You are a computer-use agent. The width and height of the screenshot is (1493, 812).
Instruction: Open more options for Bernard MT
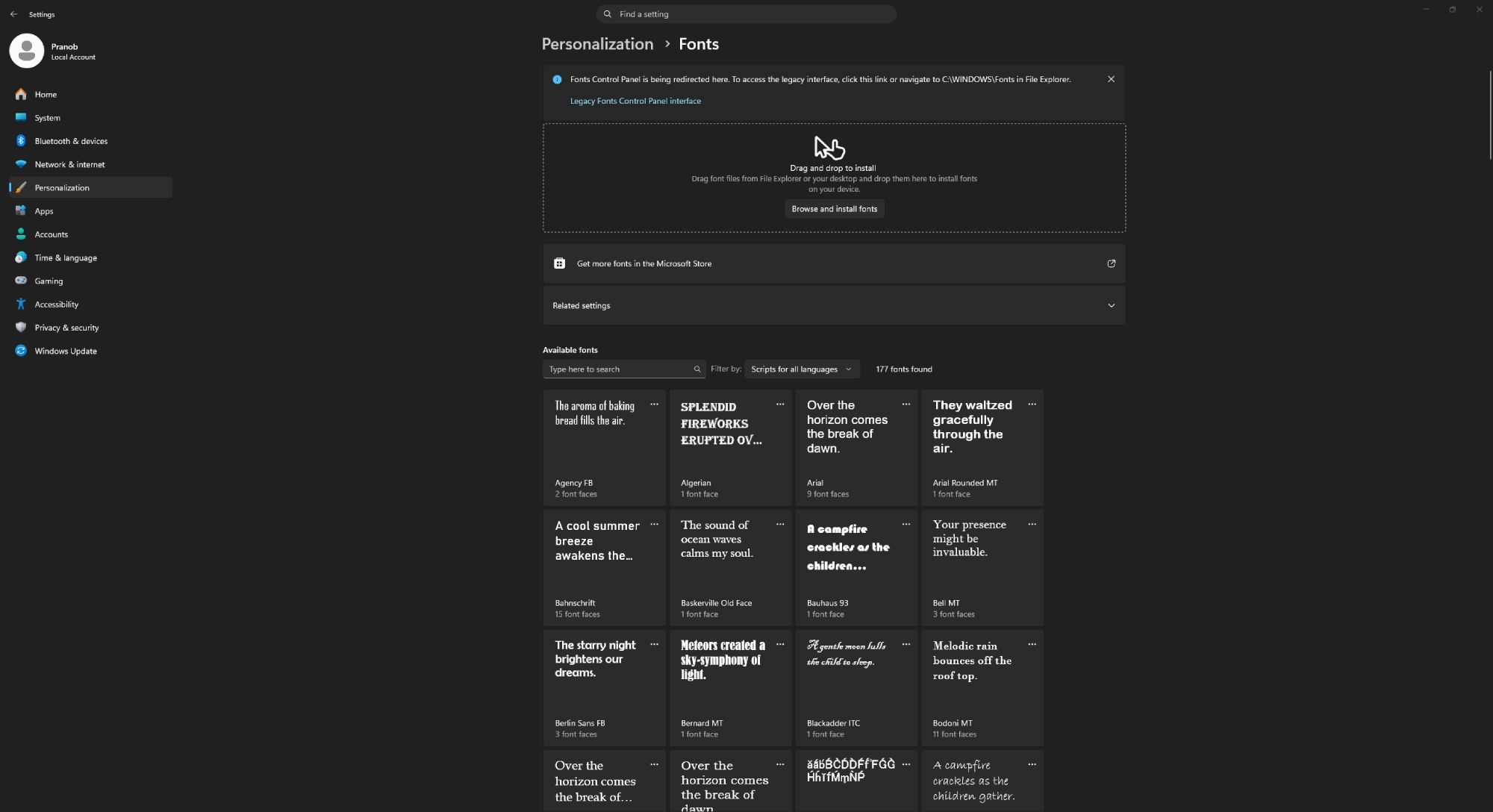click(780, 645)
